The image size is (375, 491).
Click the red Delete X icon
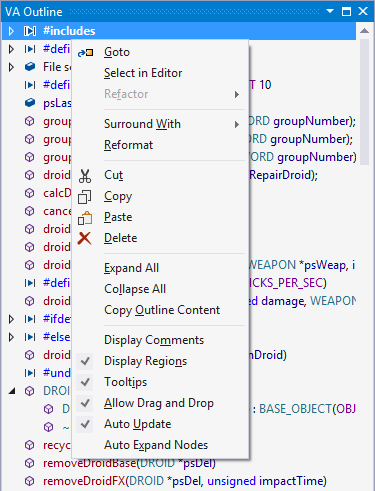point(85,239)
